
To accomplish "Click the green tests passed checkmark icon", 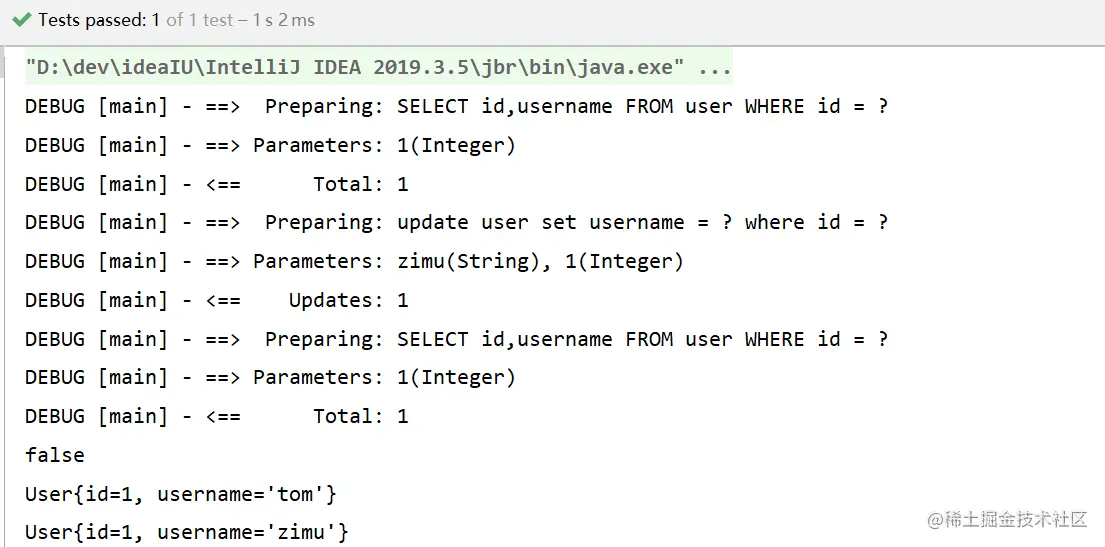I will [x=23, y=20].
